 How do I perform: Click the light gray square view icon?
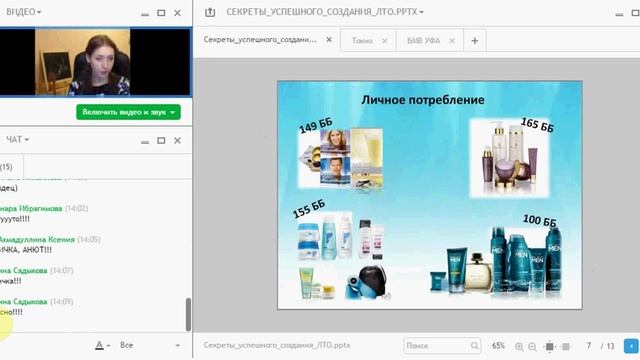[566, 347]
